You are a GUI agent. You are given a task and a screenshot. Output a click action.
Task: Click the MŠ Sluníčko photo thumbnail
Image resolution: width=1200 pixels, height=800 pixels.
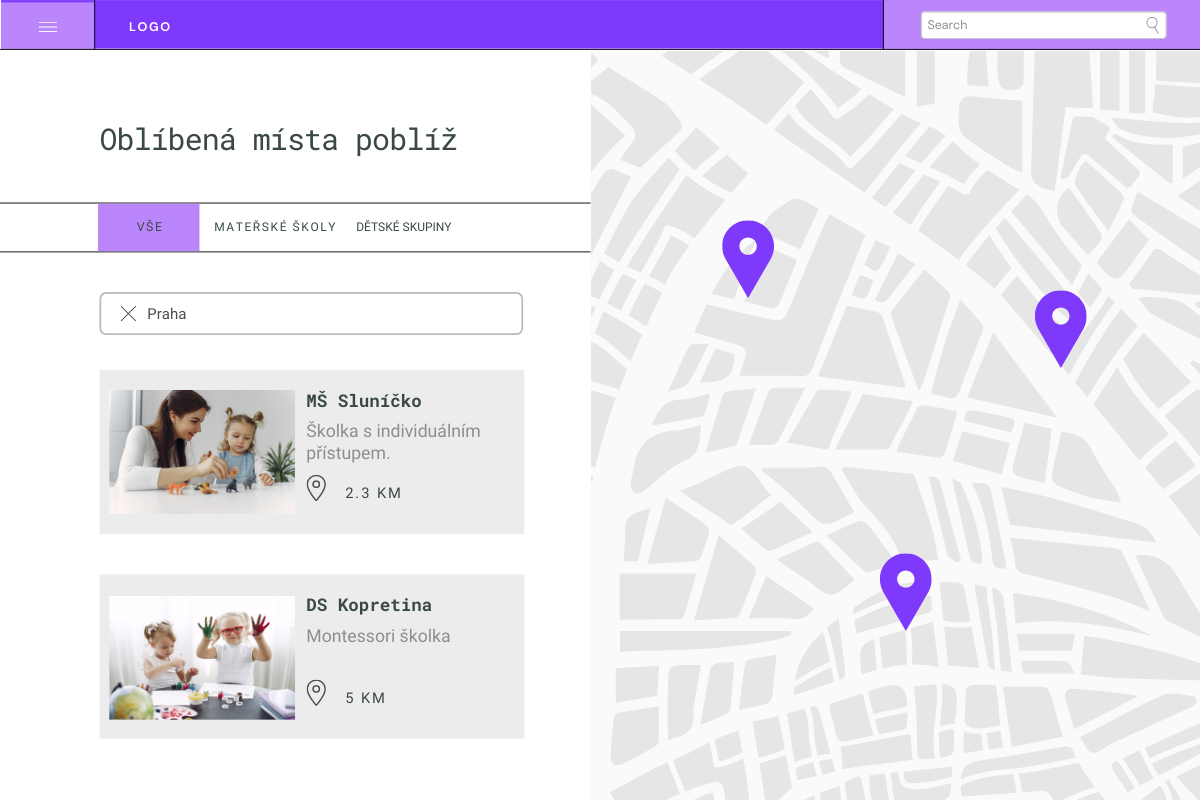(202, 452)
